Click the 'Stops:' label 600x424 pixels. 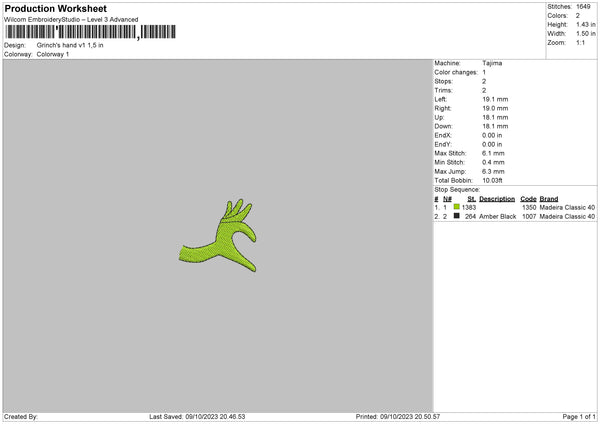coord(443,82)
